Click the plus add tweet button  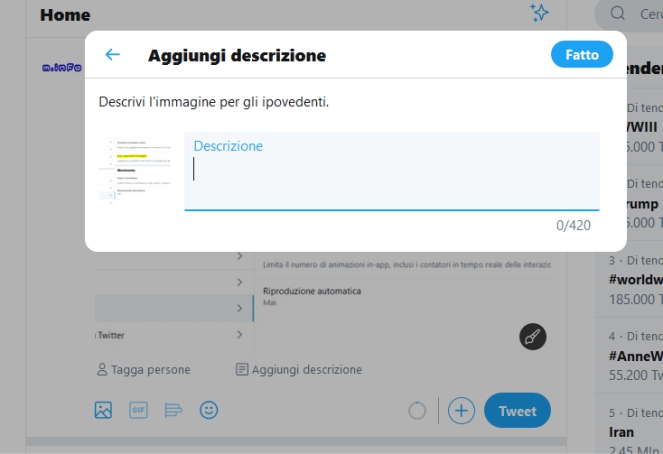pos(461,410)
